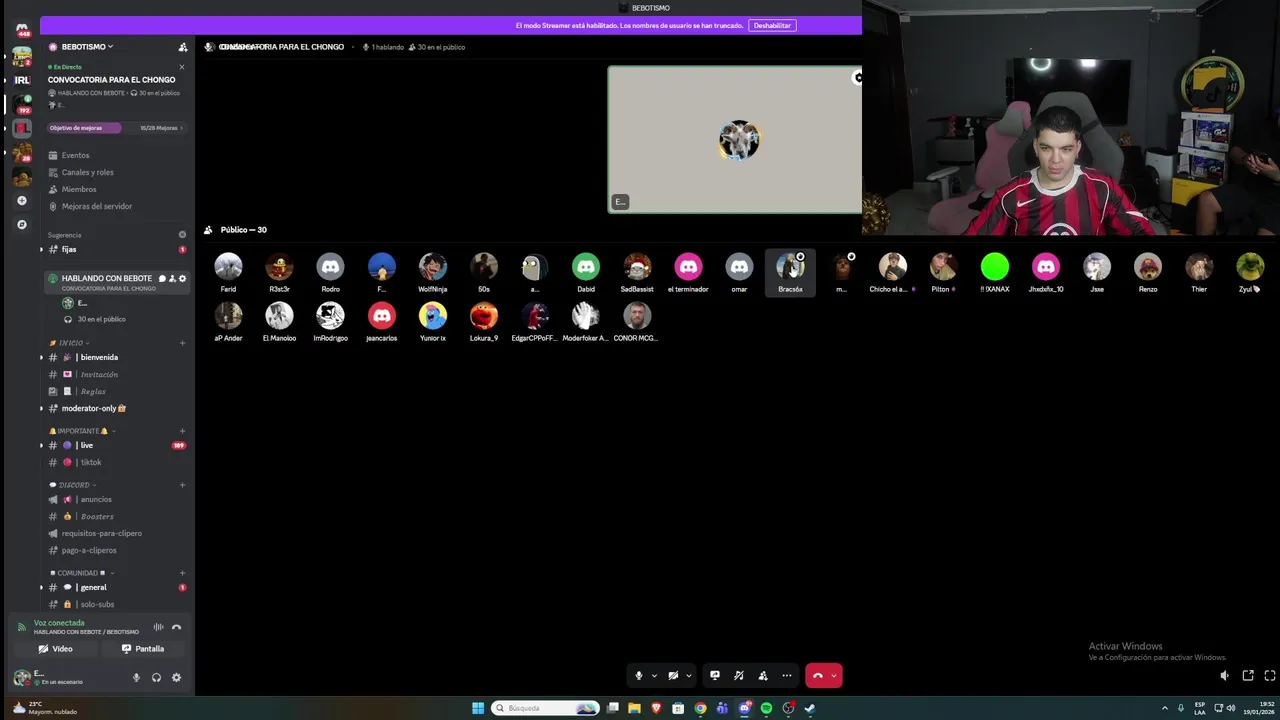This screenshot has height=720, width=1280.
Task: Click the speaker tile on stage
Action: pos(735,139)
